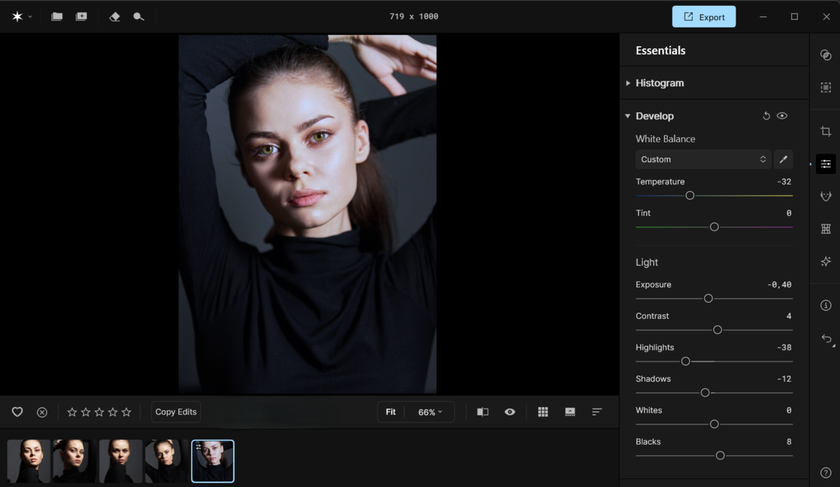
Task: Click the Tint slider handle
Action: [714, 227]
